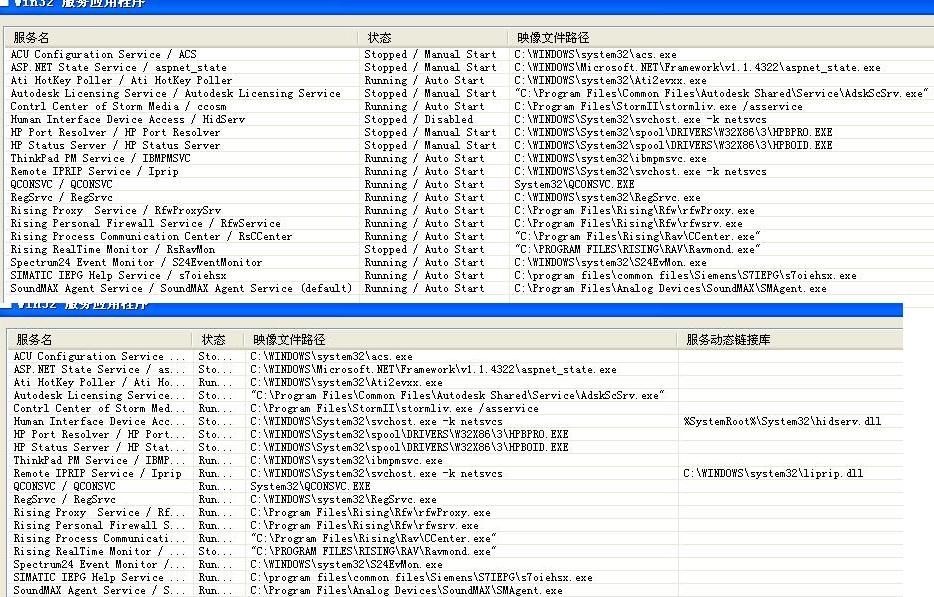Click 状态 header in upper services list
Screen dimensions: 934x597
(x=433, y=38)
